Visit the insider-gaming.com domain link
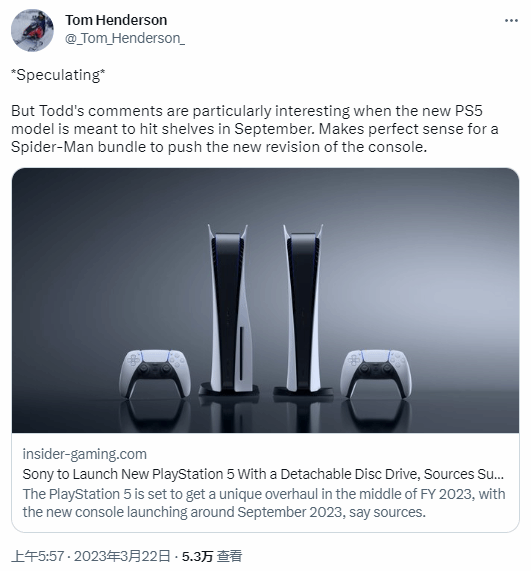This screenshot has height=571, width=531. (x=84, y=454)
